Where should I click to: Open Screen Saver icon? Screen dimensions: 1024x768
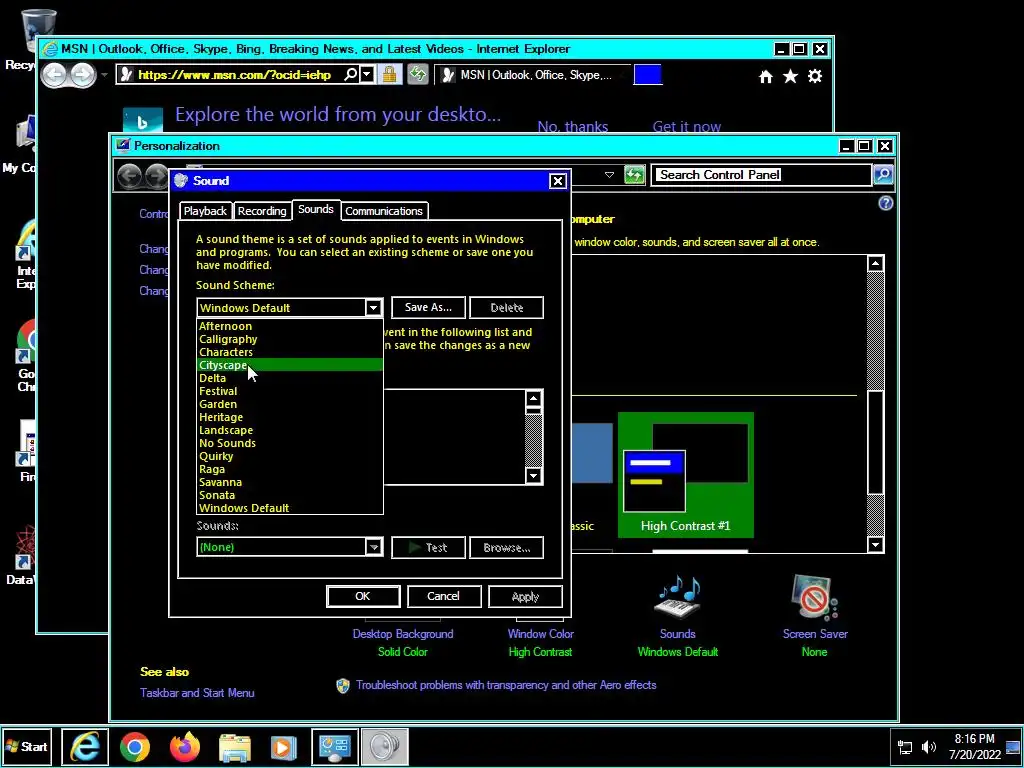814,597
